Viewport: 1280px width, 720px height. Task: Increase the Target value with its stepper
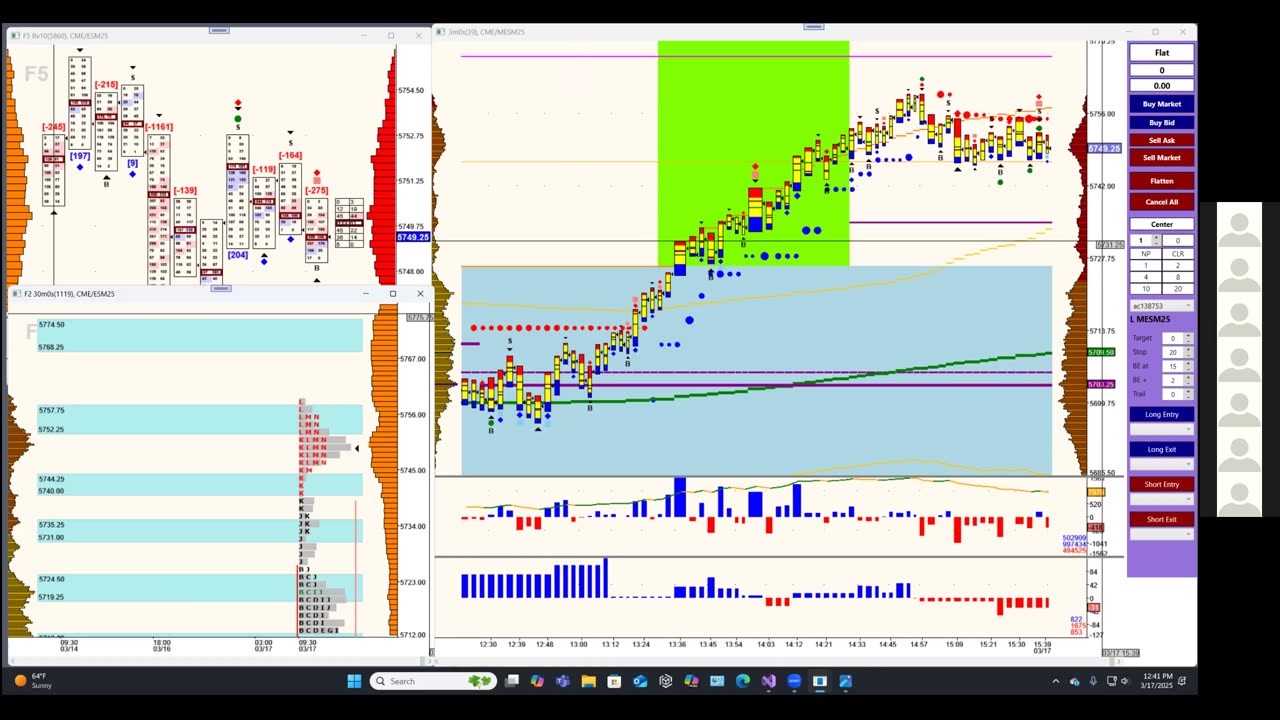click(1188, 335)
